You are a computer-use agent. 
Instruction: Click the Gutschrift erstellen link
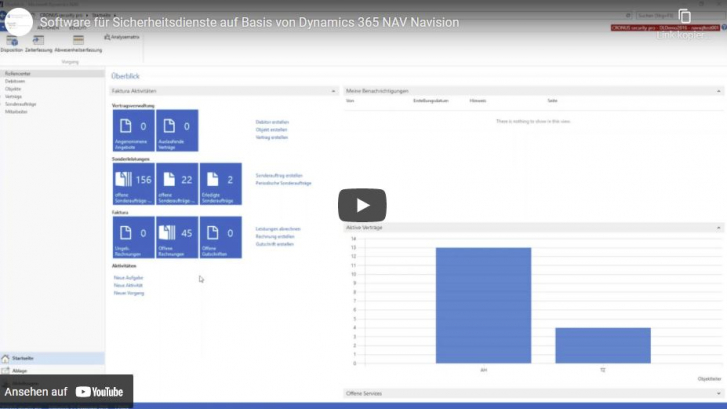(x=274, y=244)
